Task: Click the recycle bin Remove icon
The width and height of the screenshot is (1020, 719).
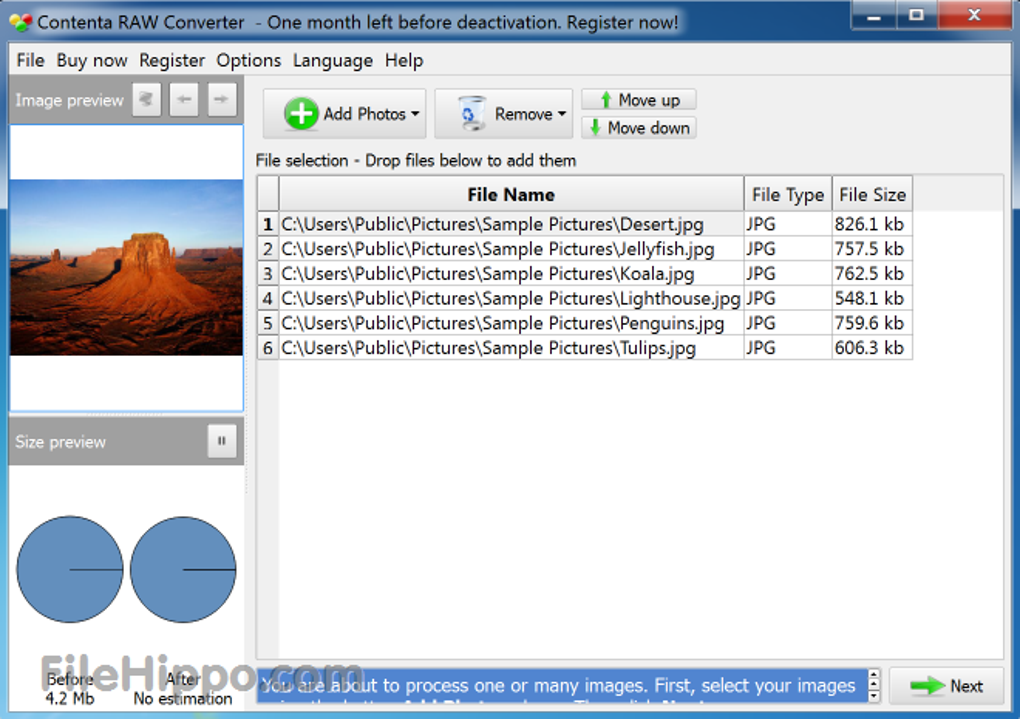Action: (471, 113)
